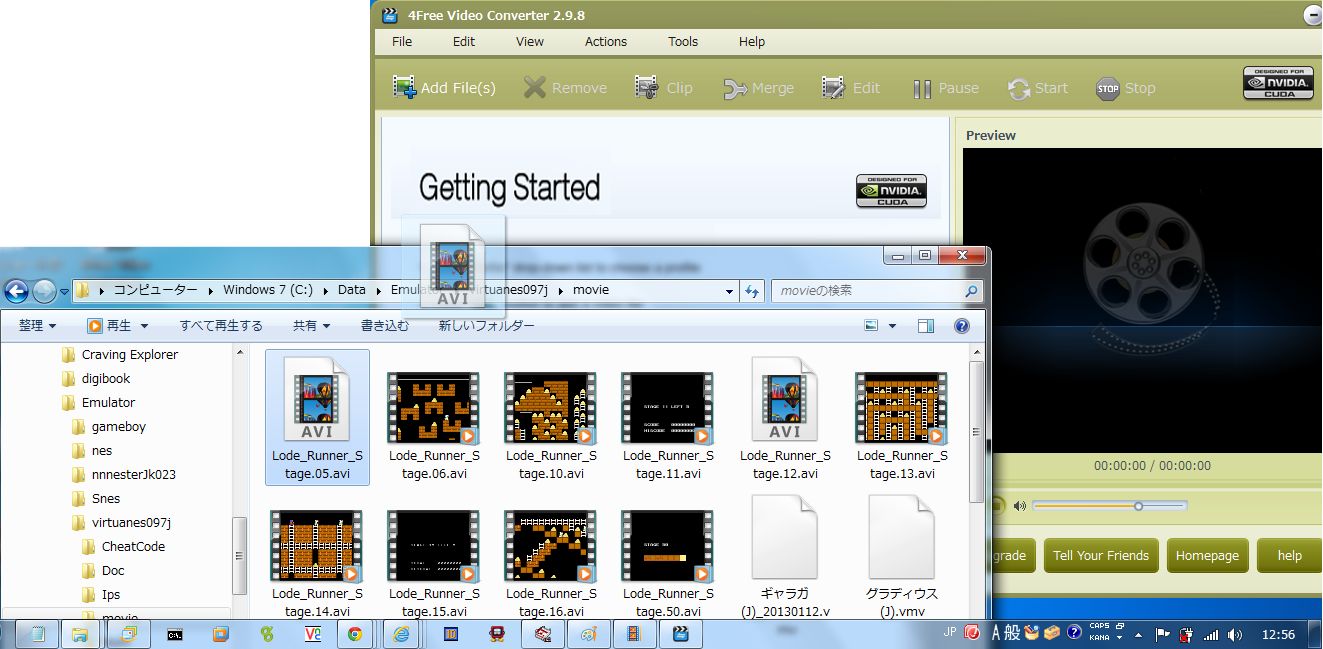The image size is (1323, 649).
Task: Click 新しいフォルダー to create a folder
Action: click(486, 326)
